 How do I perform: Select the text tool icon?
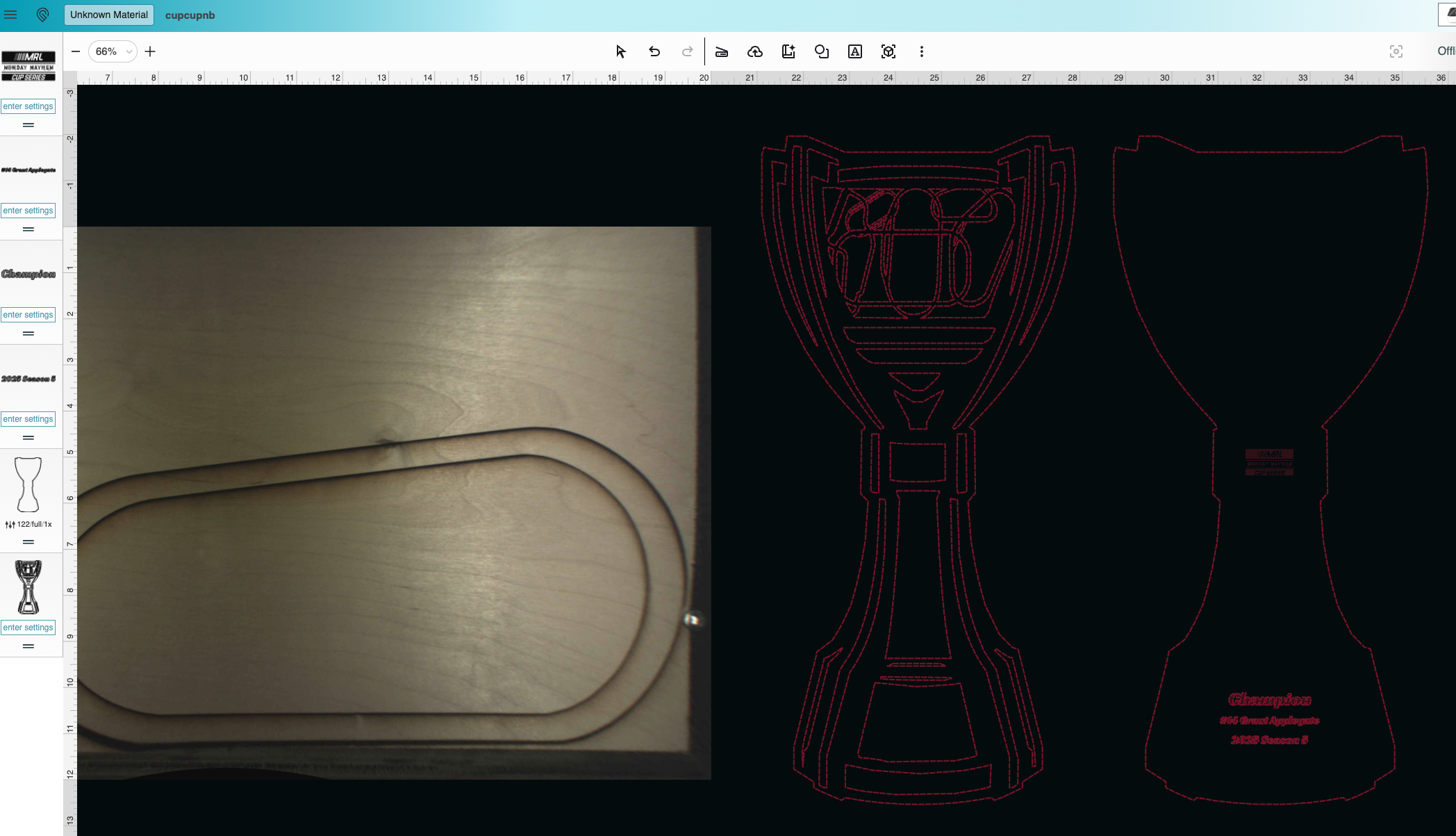(x=854, y=51)
